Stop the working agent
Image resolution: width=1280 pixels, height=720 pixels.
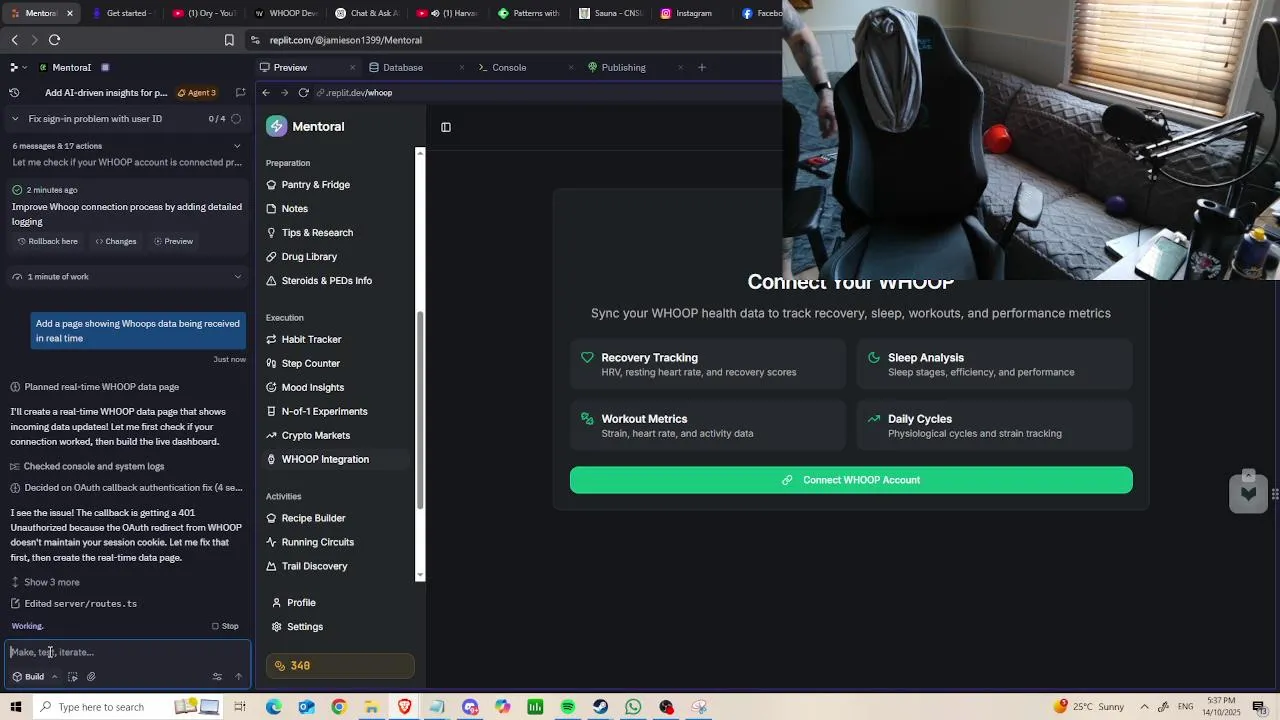point(225,626)
